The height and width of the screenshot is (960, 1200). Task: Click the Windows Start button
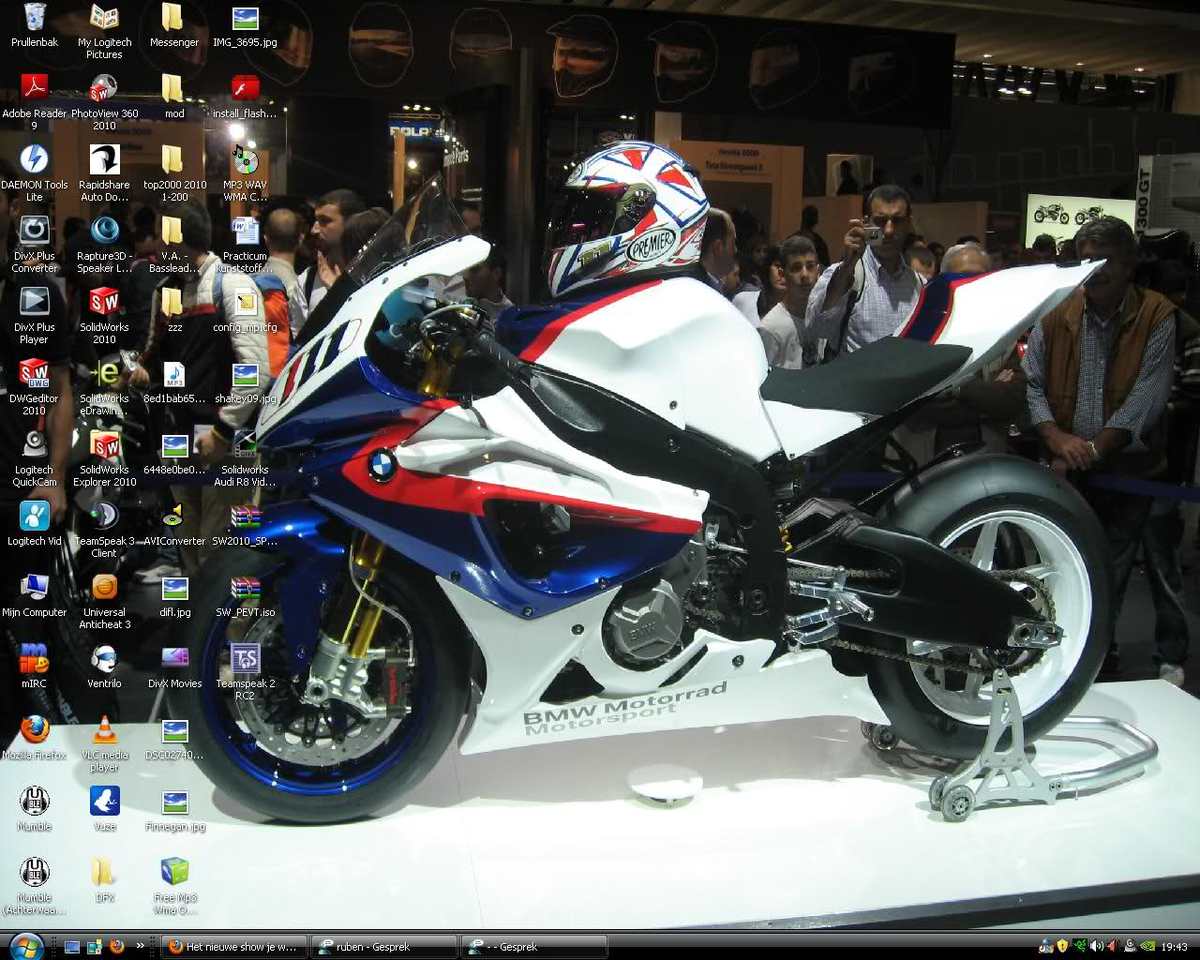click(x=26, y=946)
